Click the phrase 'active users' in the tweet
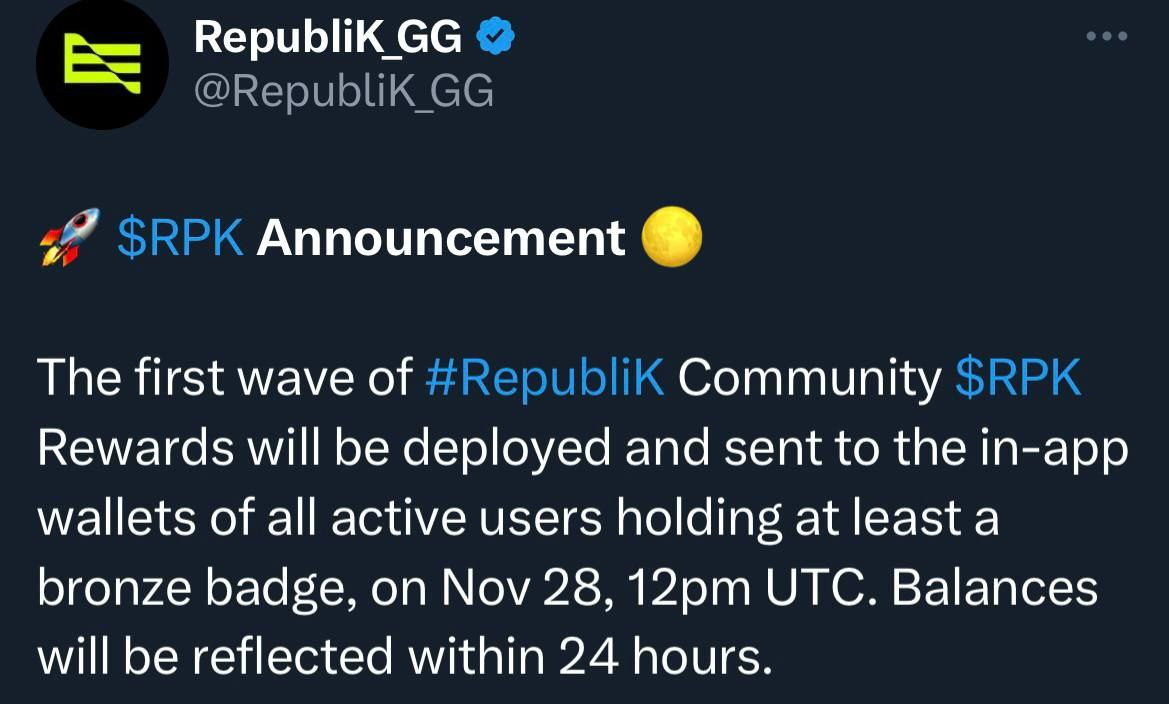Screen dimensions: 1169x704 [x=466, y=518]
